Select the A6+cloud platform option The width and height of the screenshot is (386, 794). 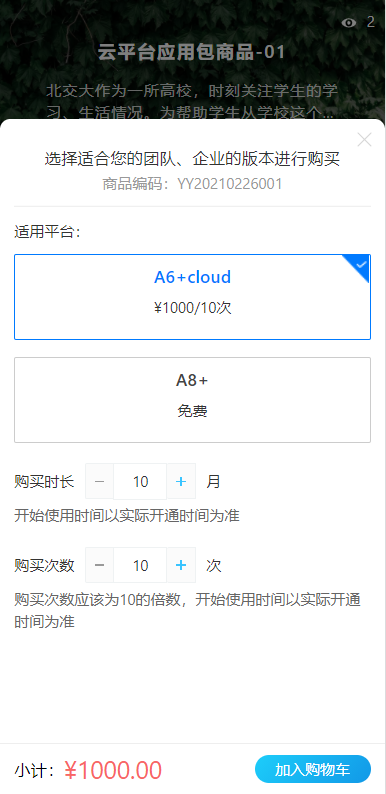[192, 297]
